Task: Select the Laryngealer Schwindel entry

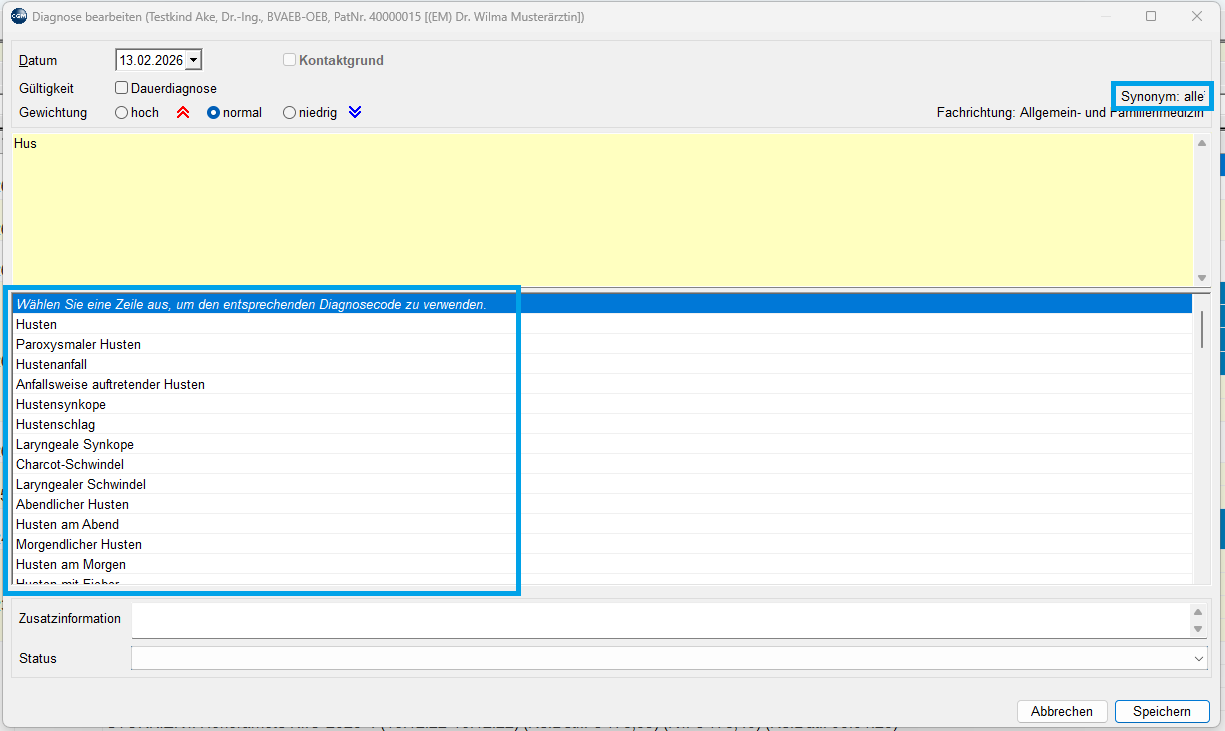Action: coord(81,485)
